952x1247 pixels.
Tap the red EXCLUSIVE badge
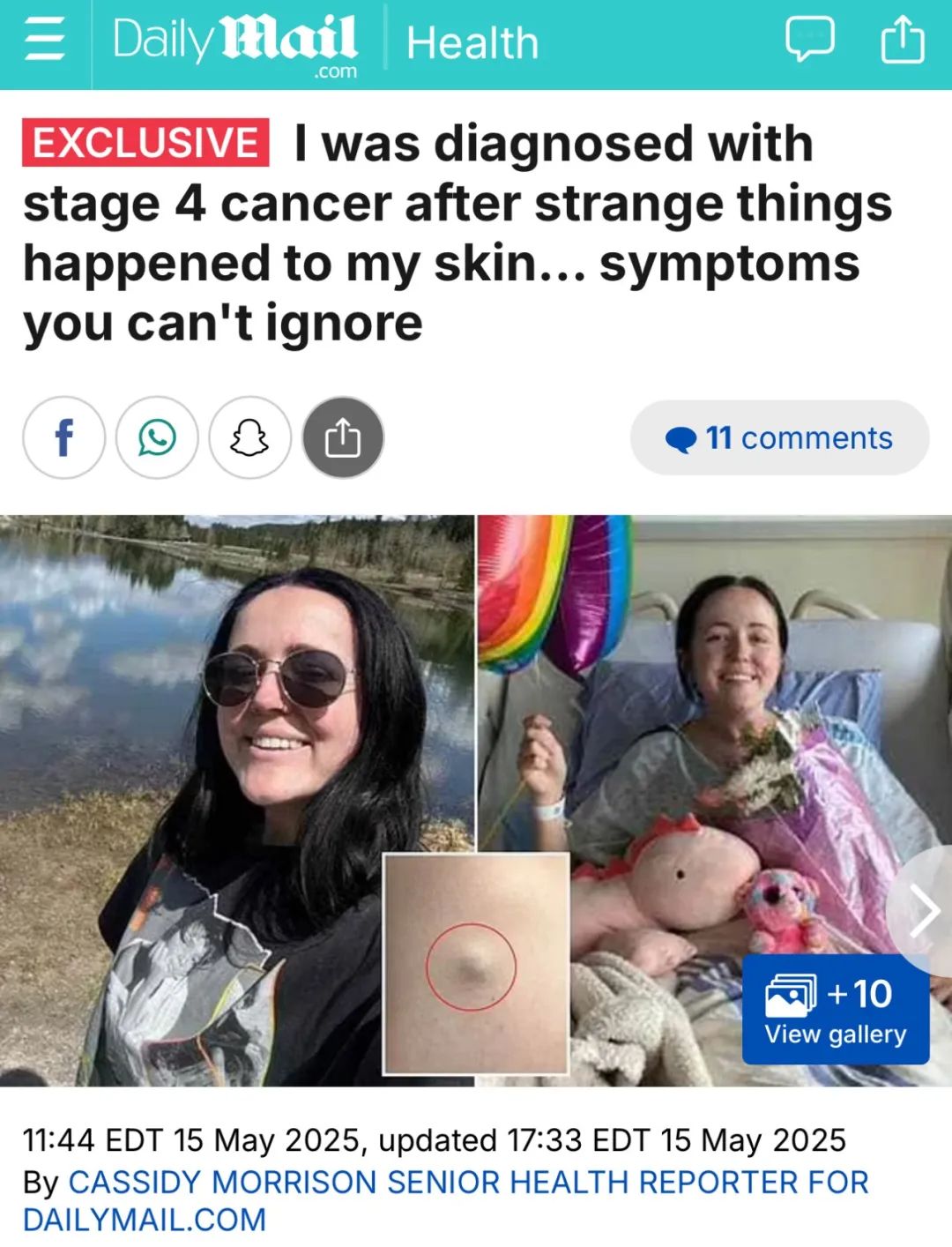pos(145,142)
